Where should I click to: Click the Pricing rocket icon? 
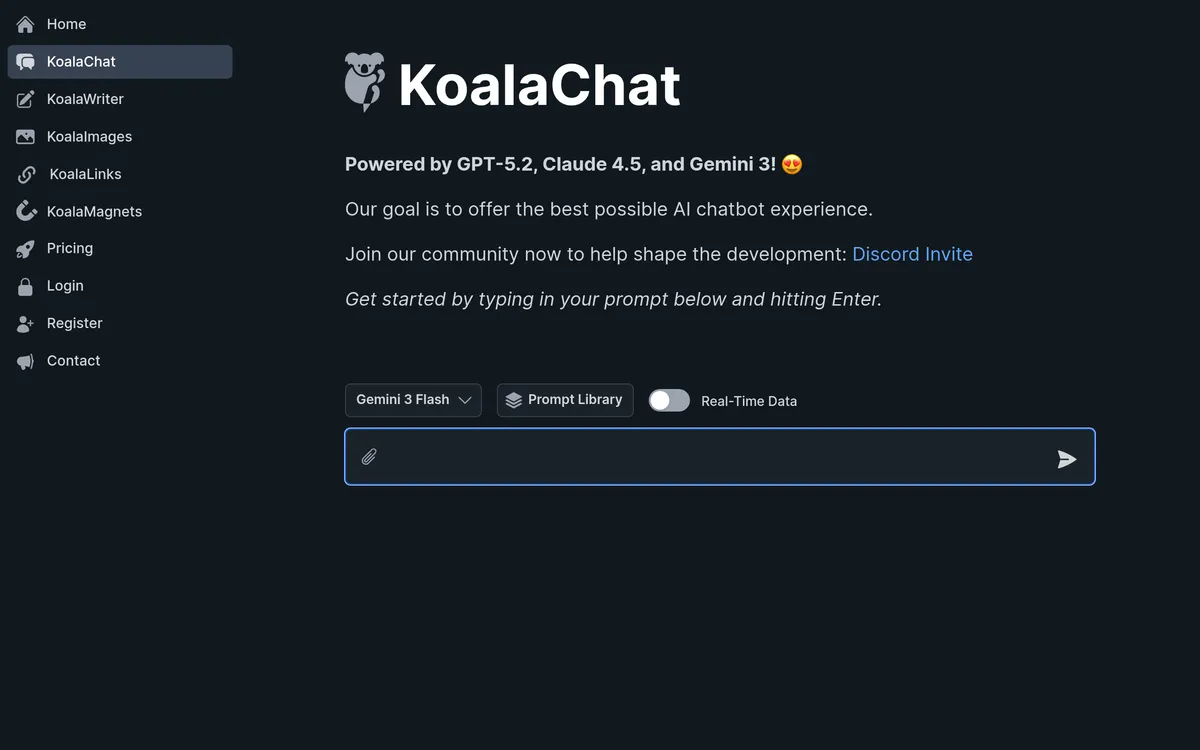[x=26, y=249]
